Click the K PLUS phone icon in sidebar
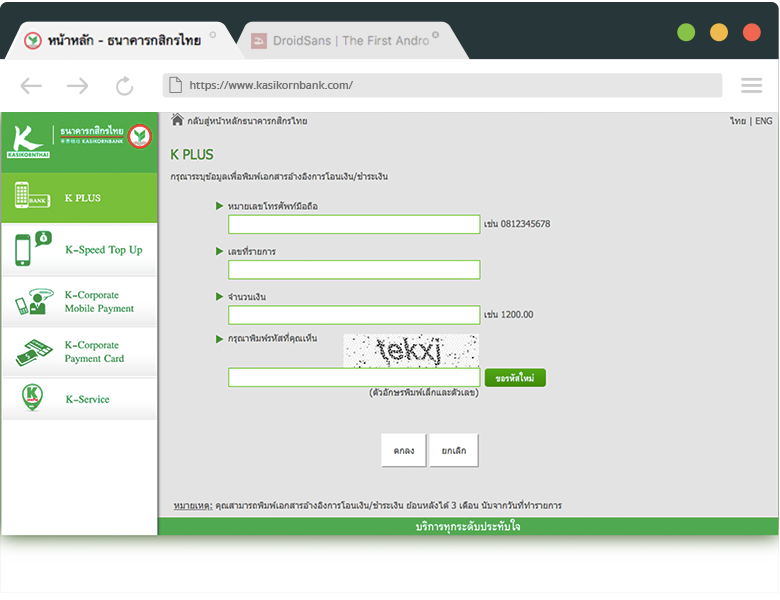Viewport: 780px width, 600px height. pyautogui.click(x=32, y=197)
